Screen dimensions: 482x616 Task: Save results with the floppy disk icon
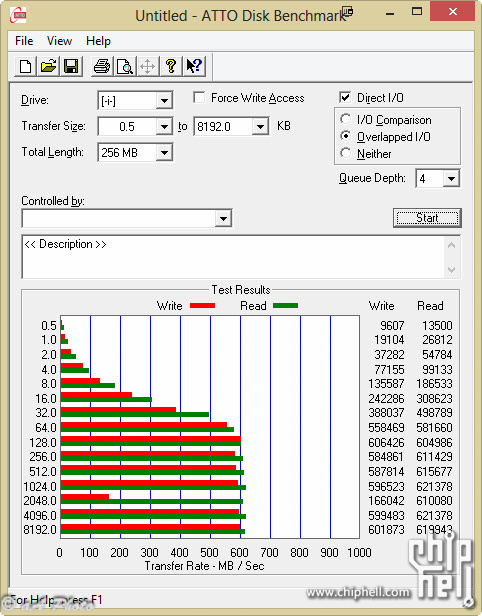[x=71, y=66]
